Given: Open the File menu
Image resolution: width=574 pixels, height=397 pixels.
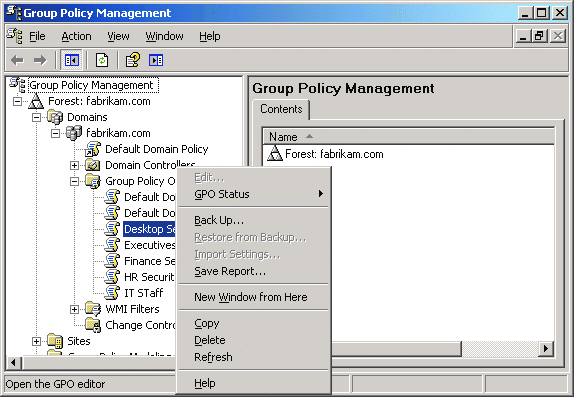Looking at the screenshot, I should pyautogui.click(x=37, y=36).
